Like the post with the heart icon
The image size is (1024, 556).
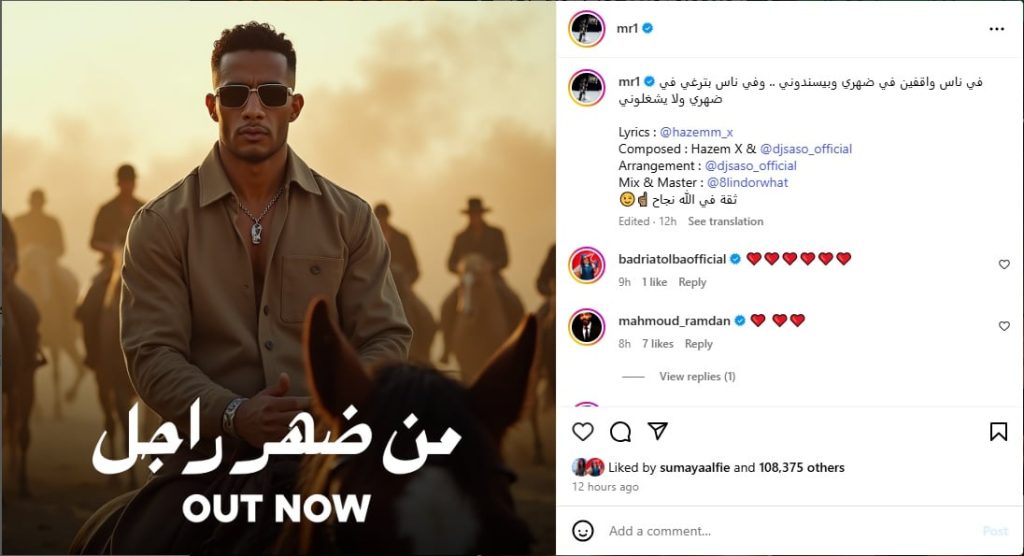pyautogui.click(x=583, y=431)
